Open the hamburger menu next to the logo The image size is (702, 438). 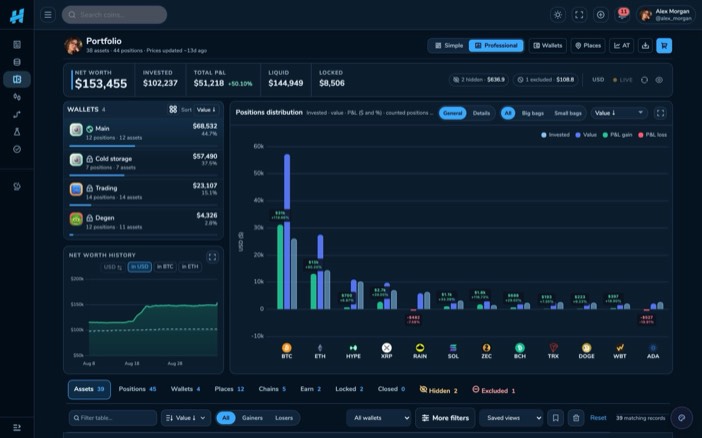[x=48, y=15]
